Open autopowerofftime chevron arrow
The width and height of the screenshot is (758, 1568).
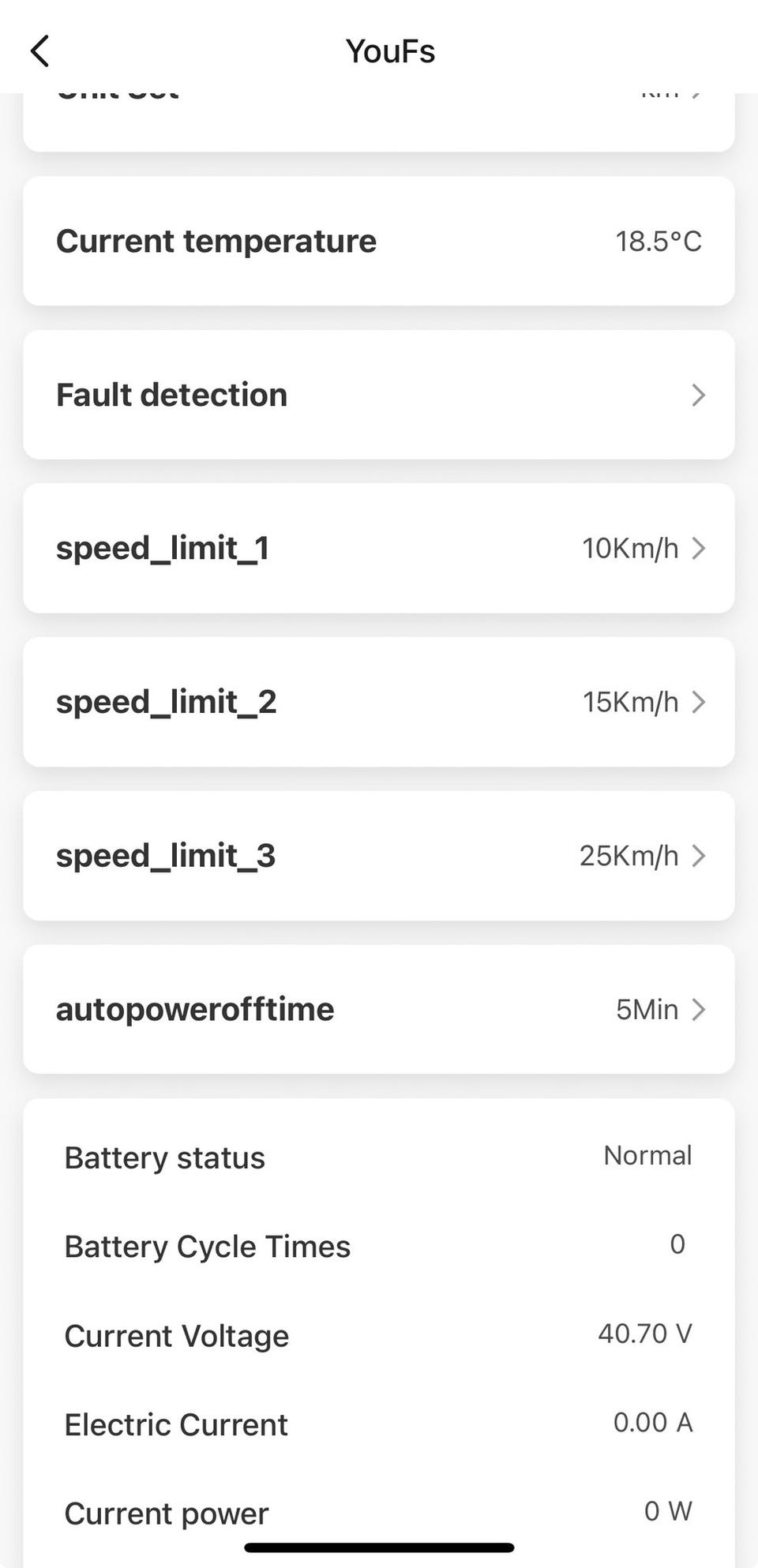click(697, 1009)
